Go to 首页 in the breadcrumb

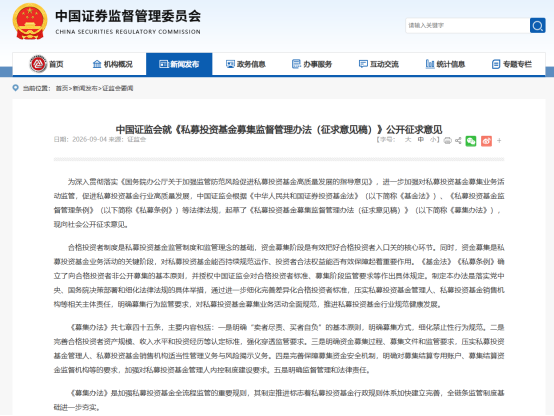62,88
